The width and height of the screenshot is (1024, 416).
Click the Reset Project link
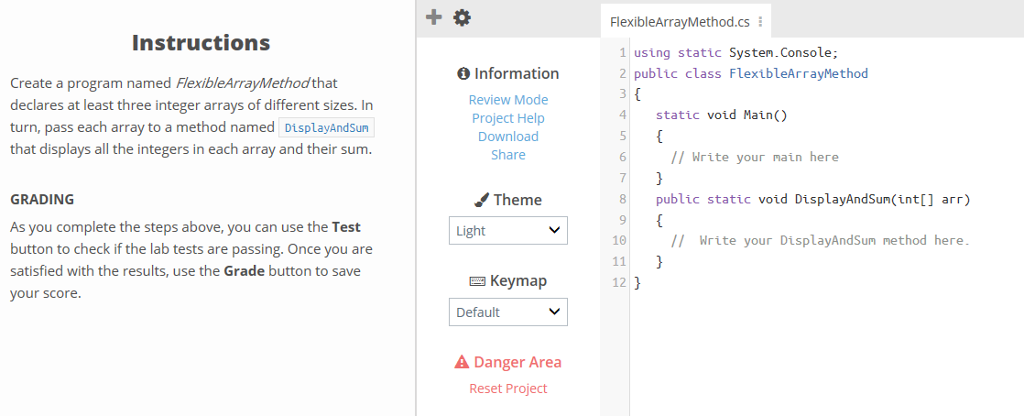[508, 389]
